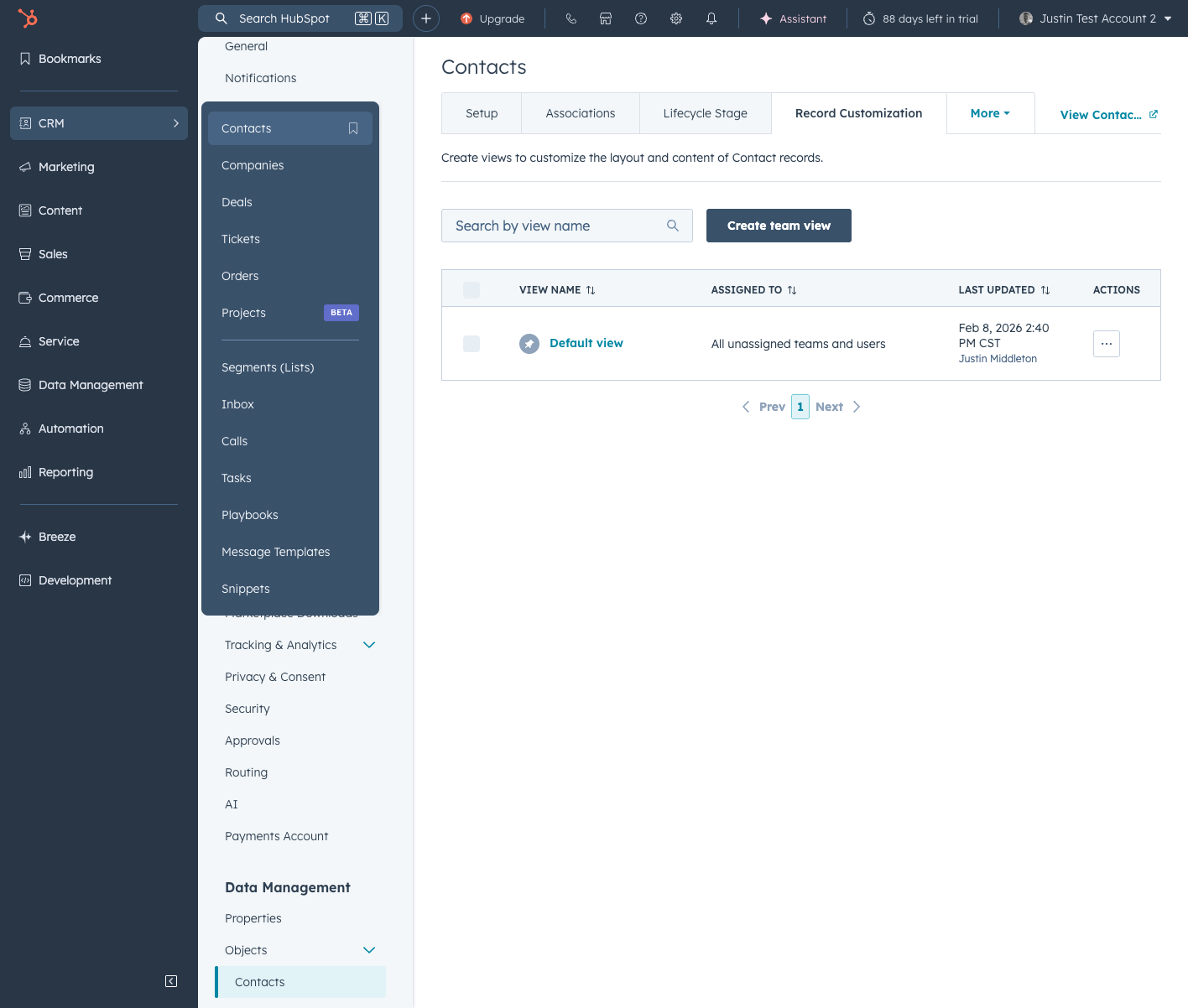Open the quick create plus button
1188x1008 pixels.
426,18
